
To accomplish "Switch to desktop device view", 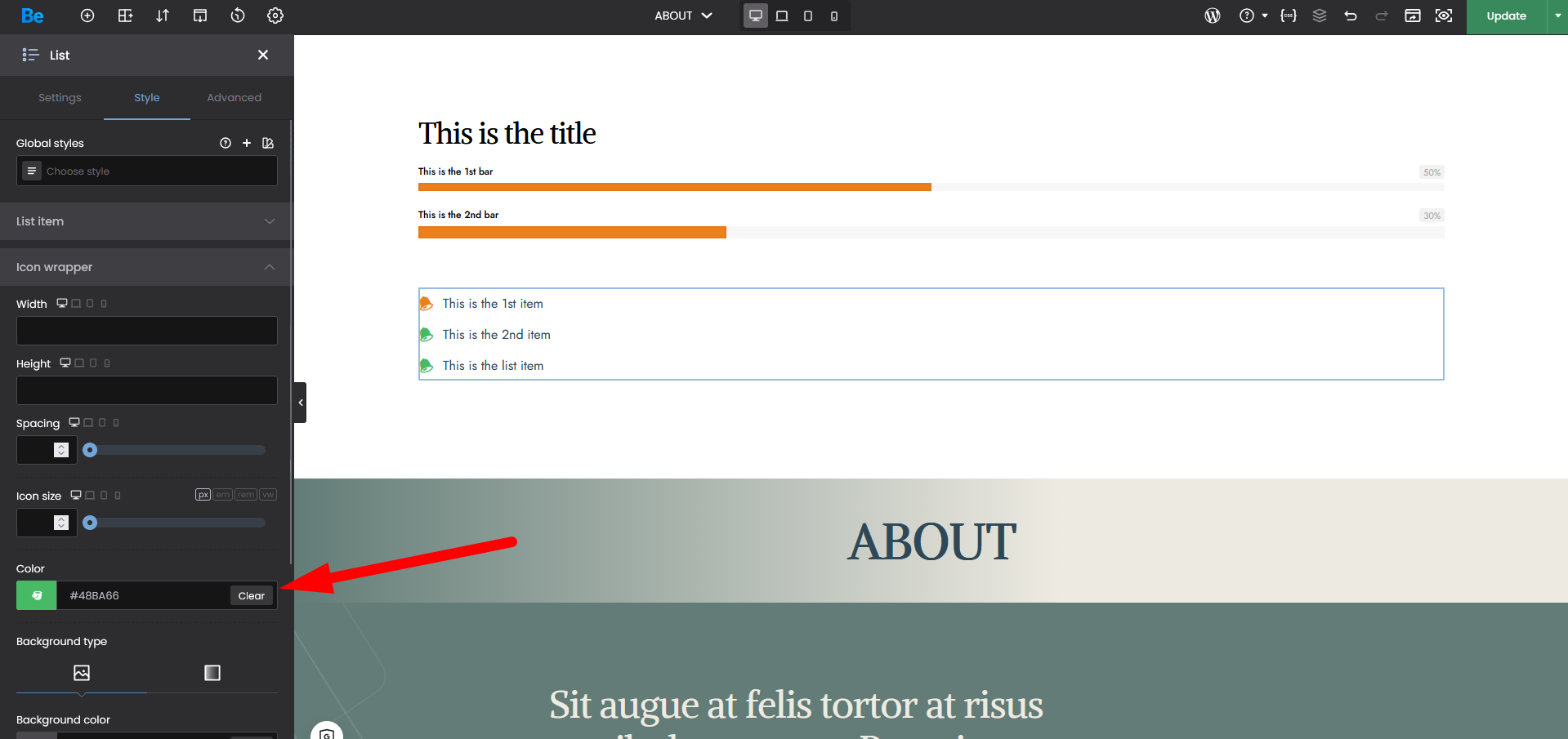I will coord(756,16).
